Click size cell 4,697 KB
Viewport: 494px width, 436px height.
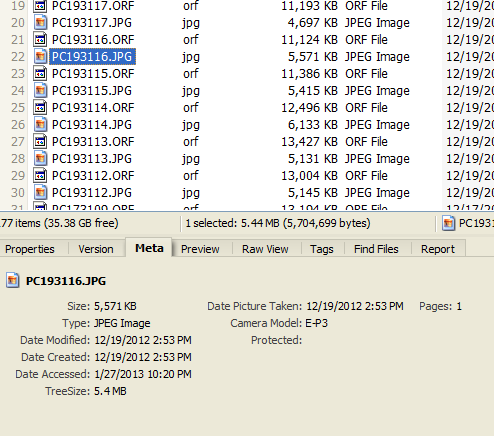(x=313, y=23)
